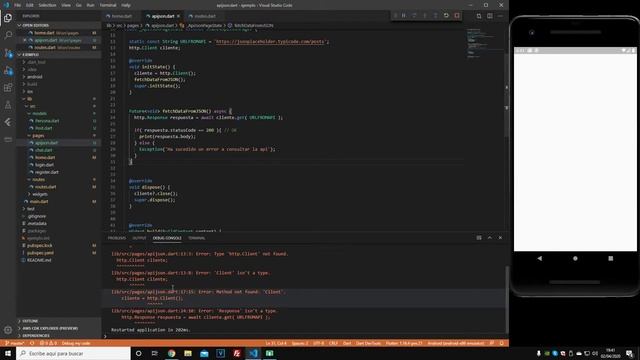Open the Edit menu
This screenshot has width=640, height=360.
coord(30,5)
